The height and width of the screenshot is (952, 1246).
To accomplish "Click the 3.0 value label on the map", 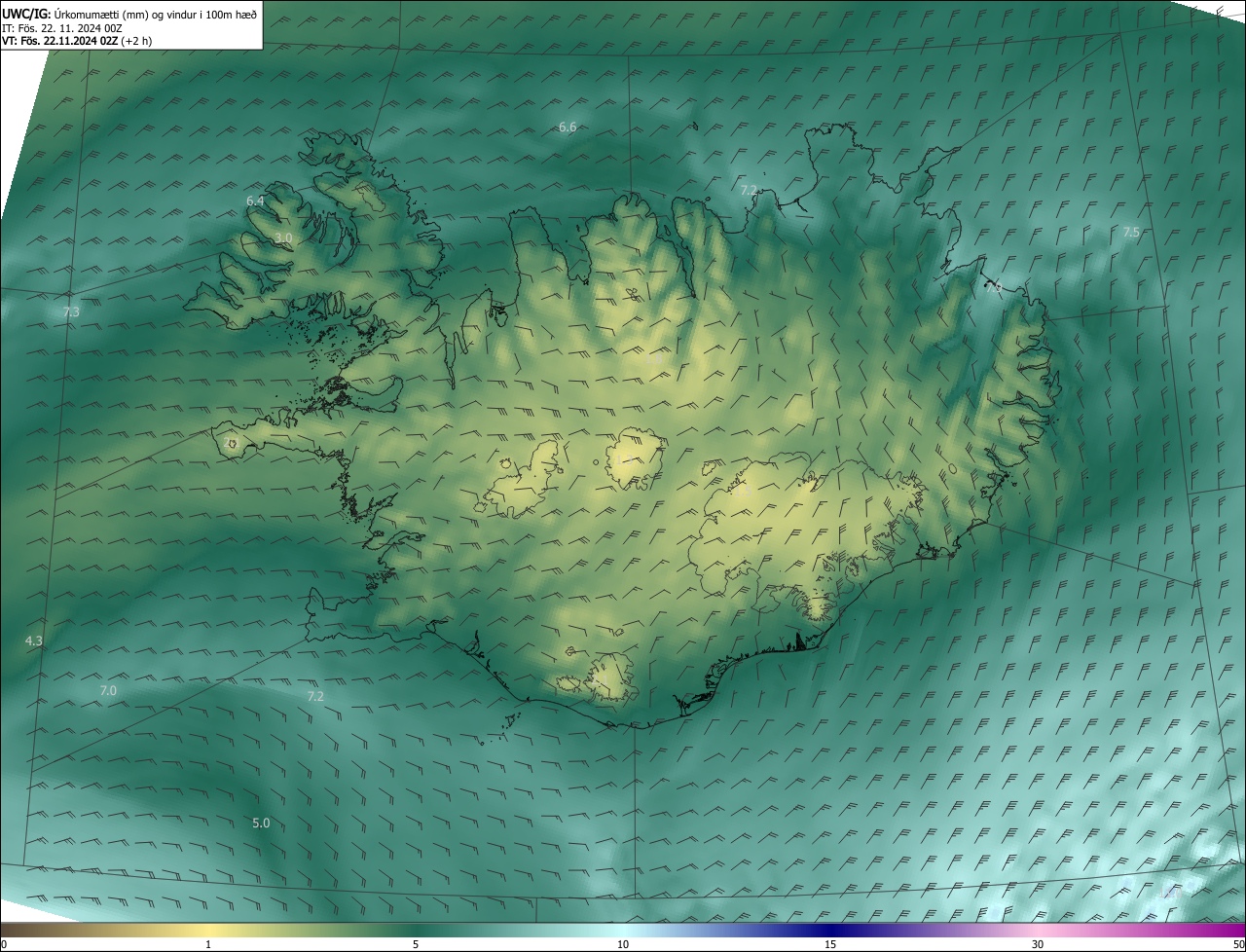I will click(x=283, y=238).
